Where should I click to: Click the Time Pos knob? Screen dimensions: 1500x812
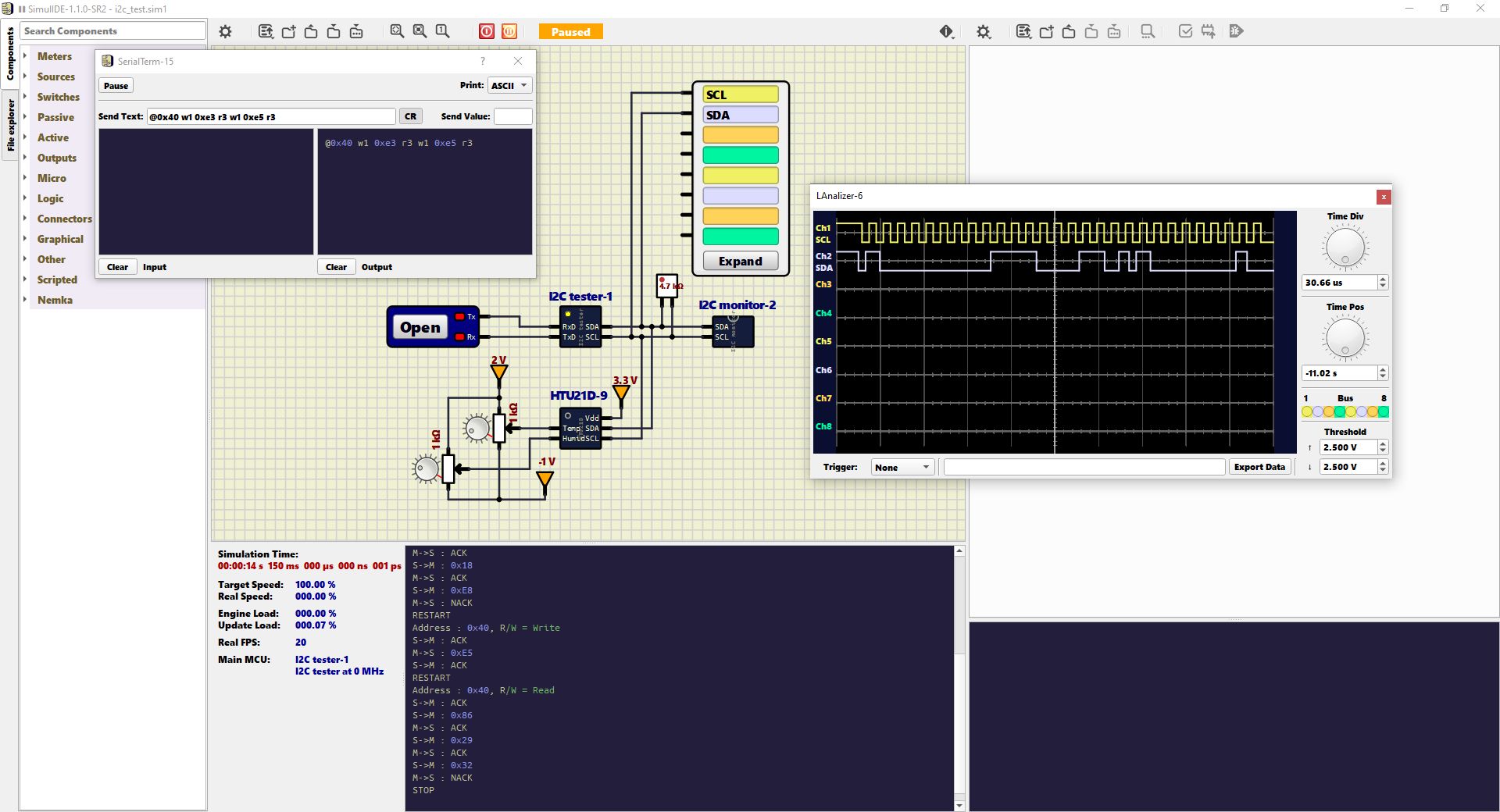tap(1345, 339)
